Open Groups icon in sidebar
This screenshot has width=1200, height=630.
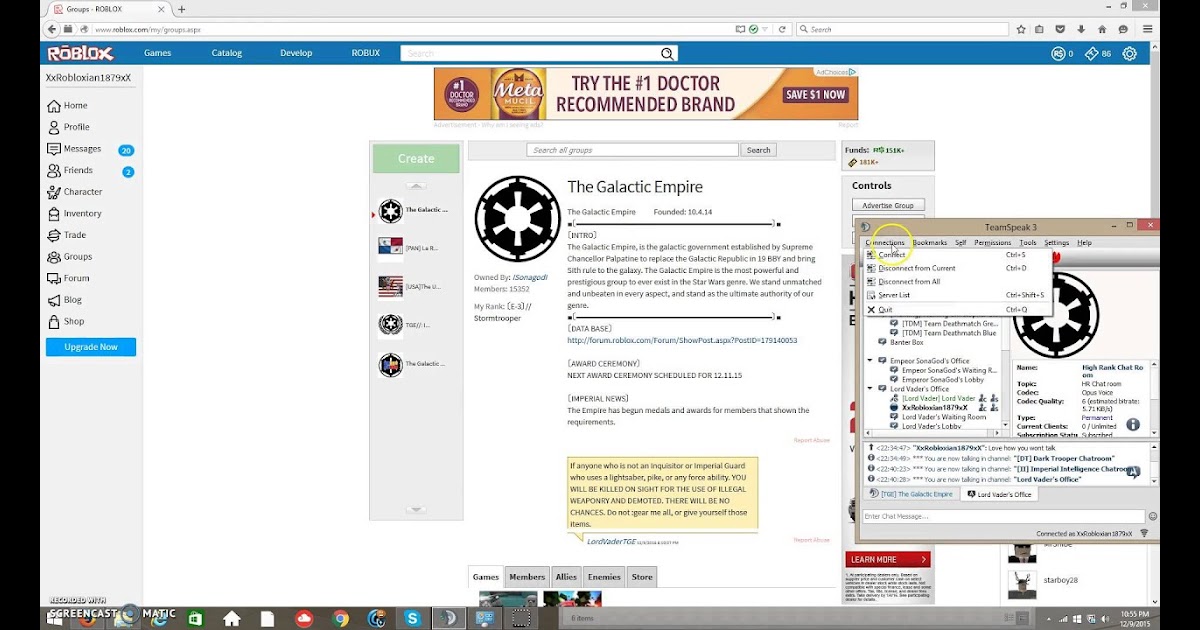[x=54, y=257]
